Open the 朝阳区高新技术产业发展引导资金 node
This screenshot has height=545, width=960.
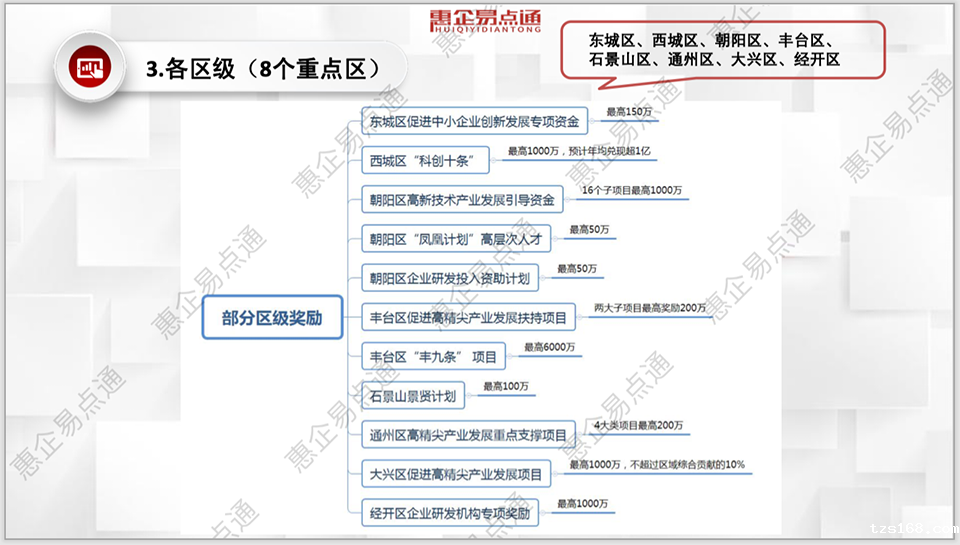[x=462, y=199]
